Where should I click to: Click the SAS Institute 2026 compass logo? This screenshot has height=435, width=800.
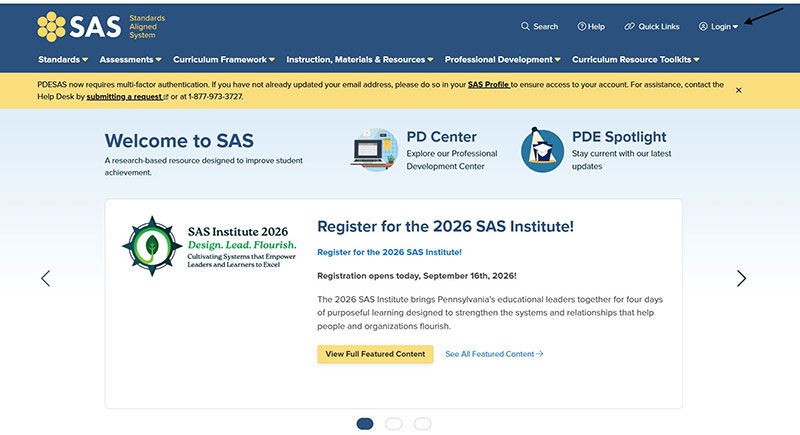[x=152, y=246]
